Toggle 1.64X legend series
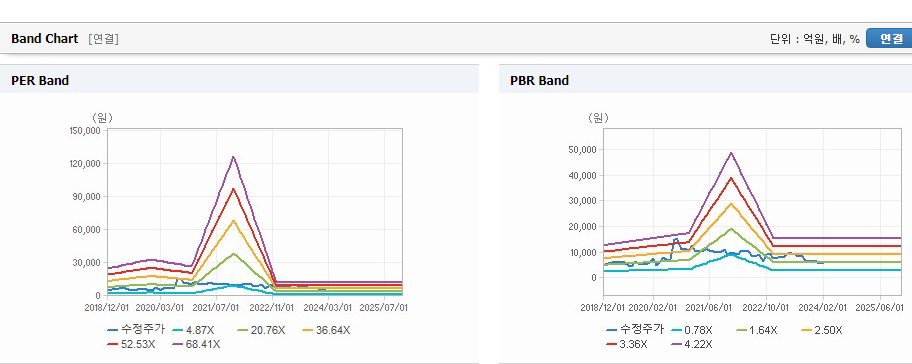Screen dimensions: 912x364 [756, 330]
